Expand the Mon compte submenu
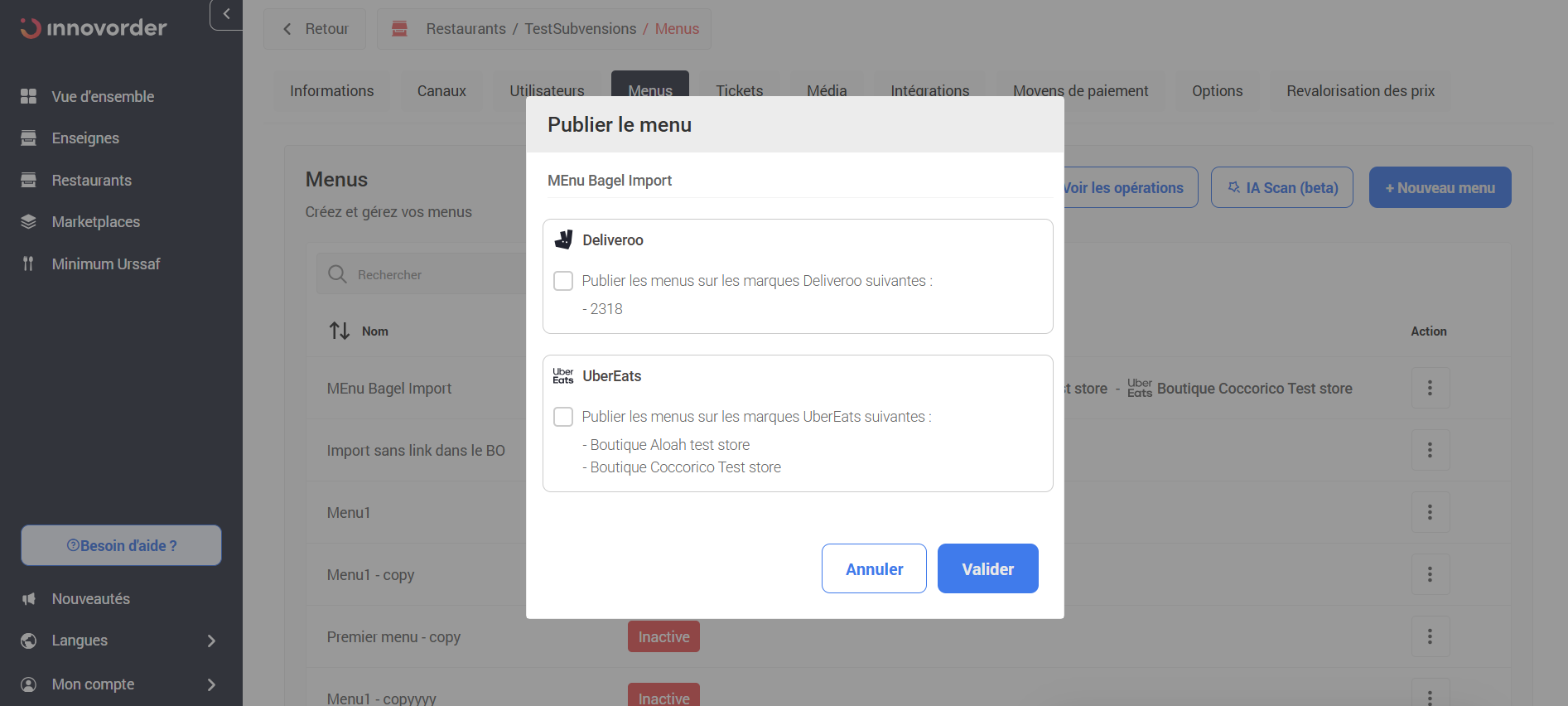 point(211,684)
